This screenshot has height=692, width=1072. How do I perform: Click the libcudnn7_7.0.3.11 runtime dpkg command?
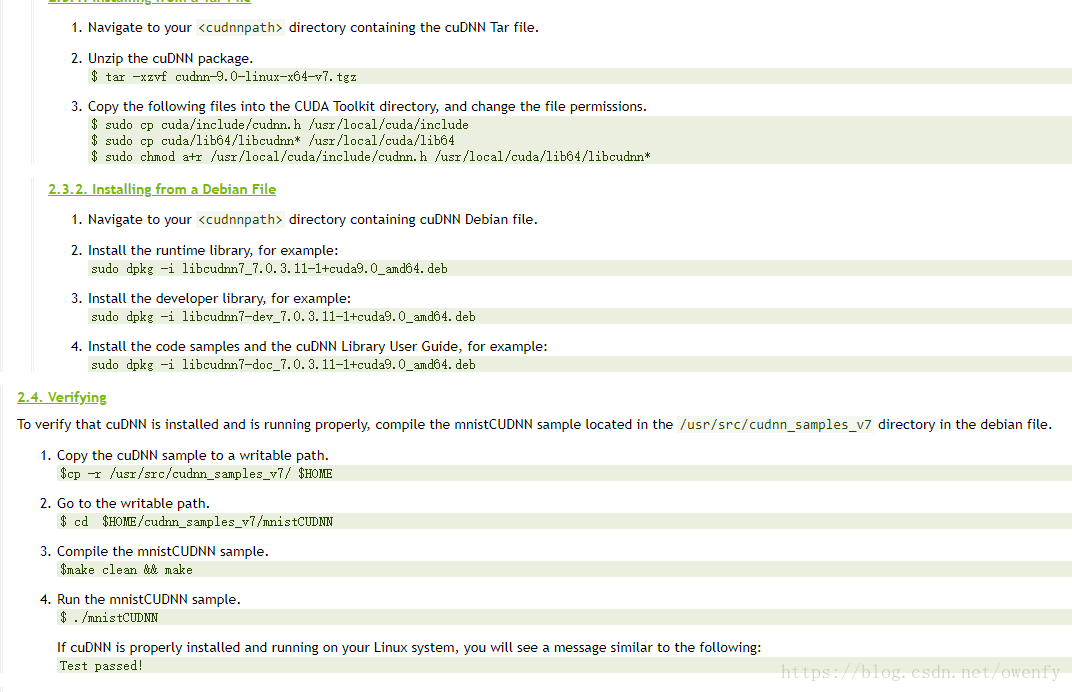pos(269,269)
